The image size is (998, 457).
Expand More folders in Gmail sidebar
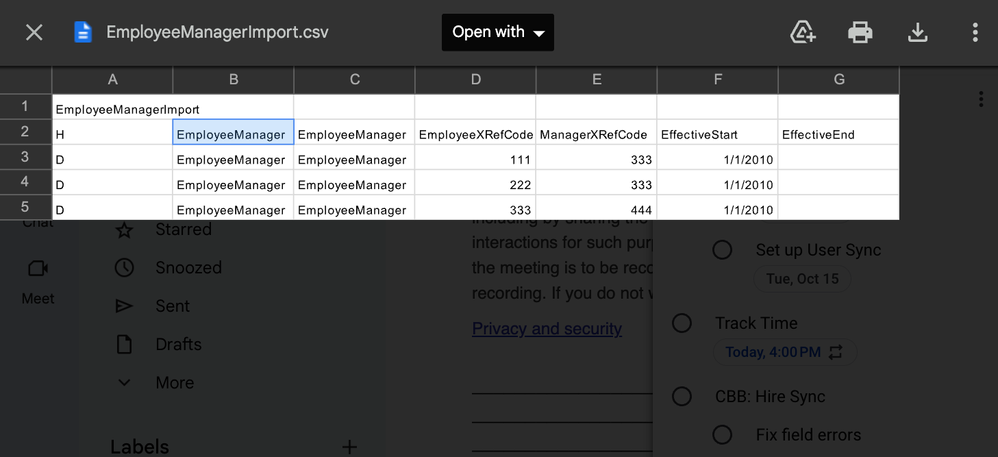[155, 383]
